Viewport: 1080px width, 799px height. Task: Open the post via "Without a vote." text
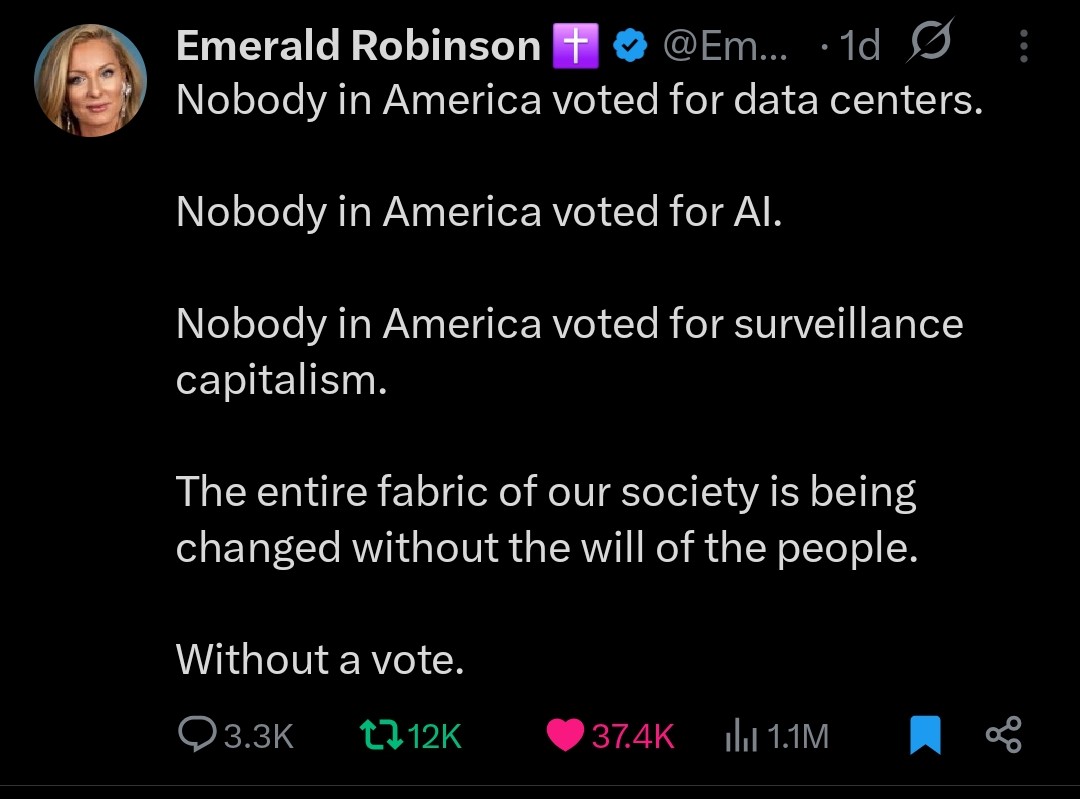click(320, 660)
